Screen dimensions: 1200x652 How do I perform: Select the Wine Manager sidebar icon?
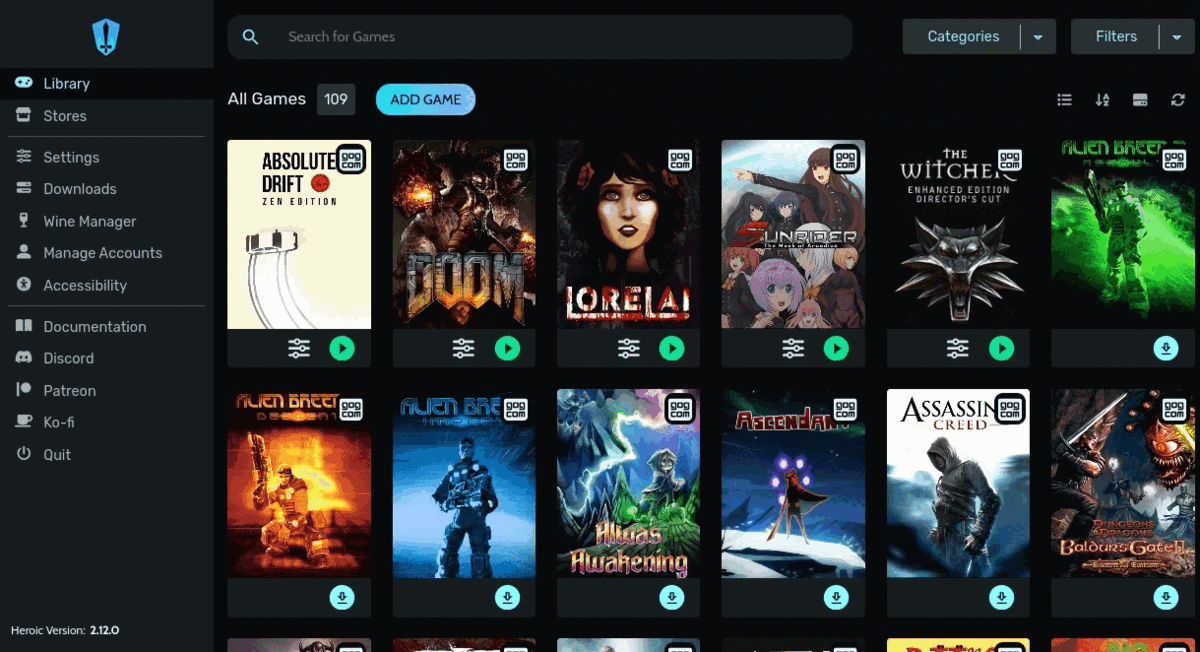[22, 220]
